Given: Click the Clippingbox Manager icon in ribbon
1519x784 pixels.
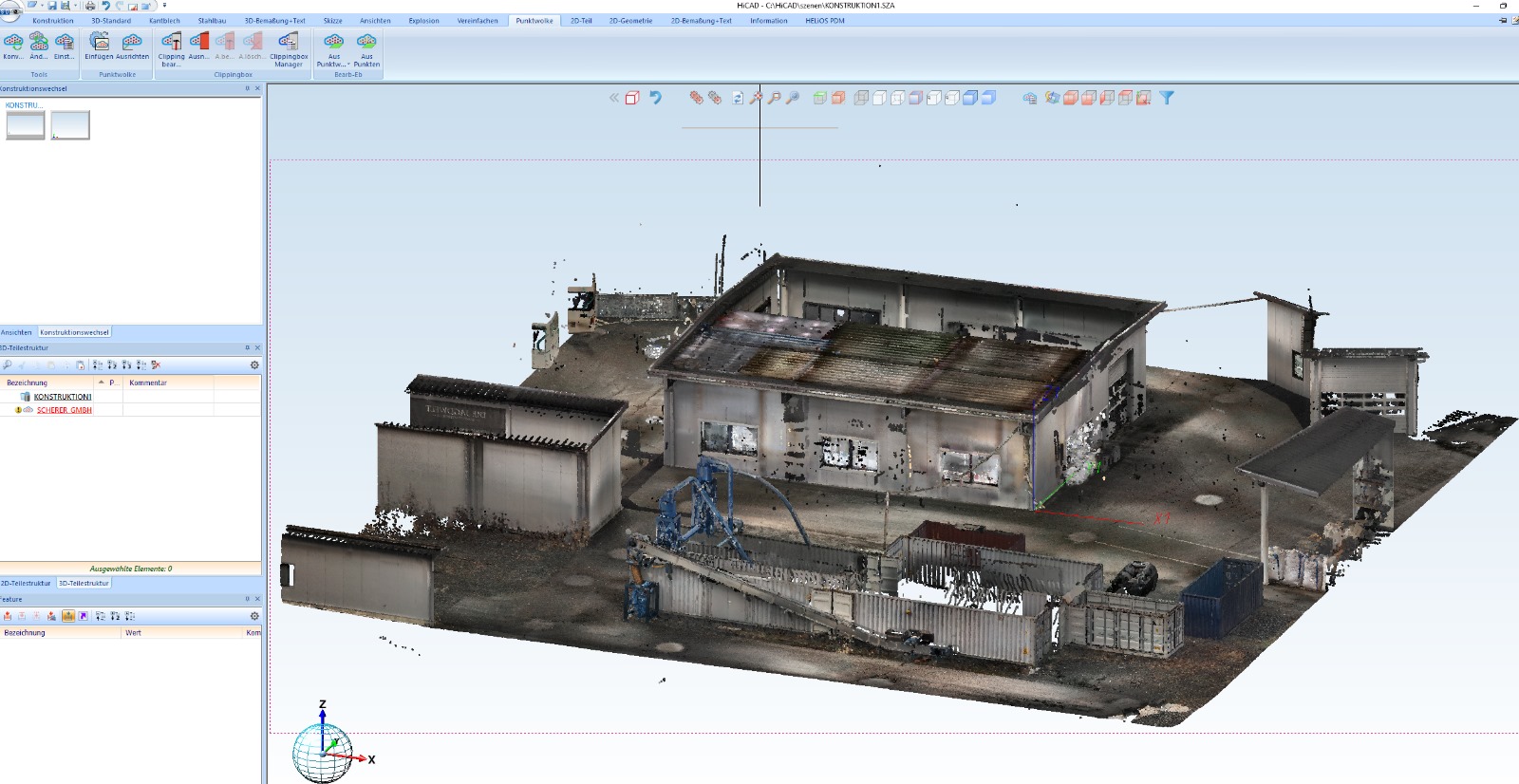Looking at the screenshot, I should 288,43.
